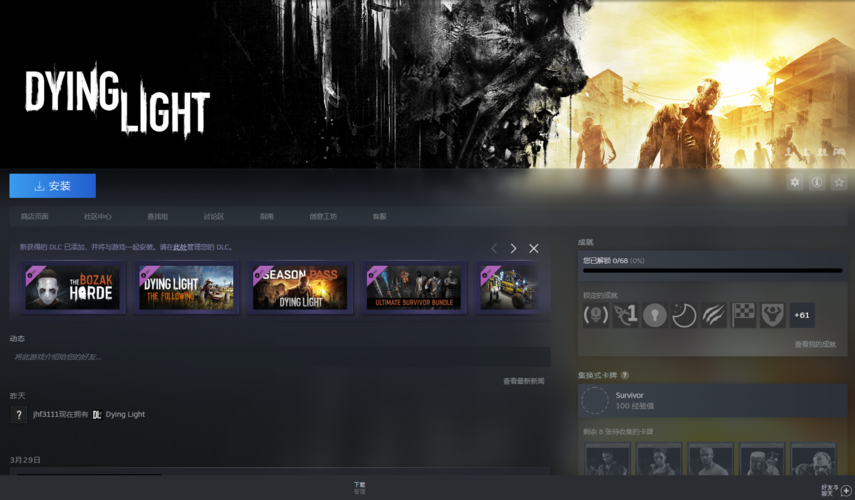Open the second trading card thumbnail
This screenshot has width=855, height=500.
click(x=659, y=459)
